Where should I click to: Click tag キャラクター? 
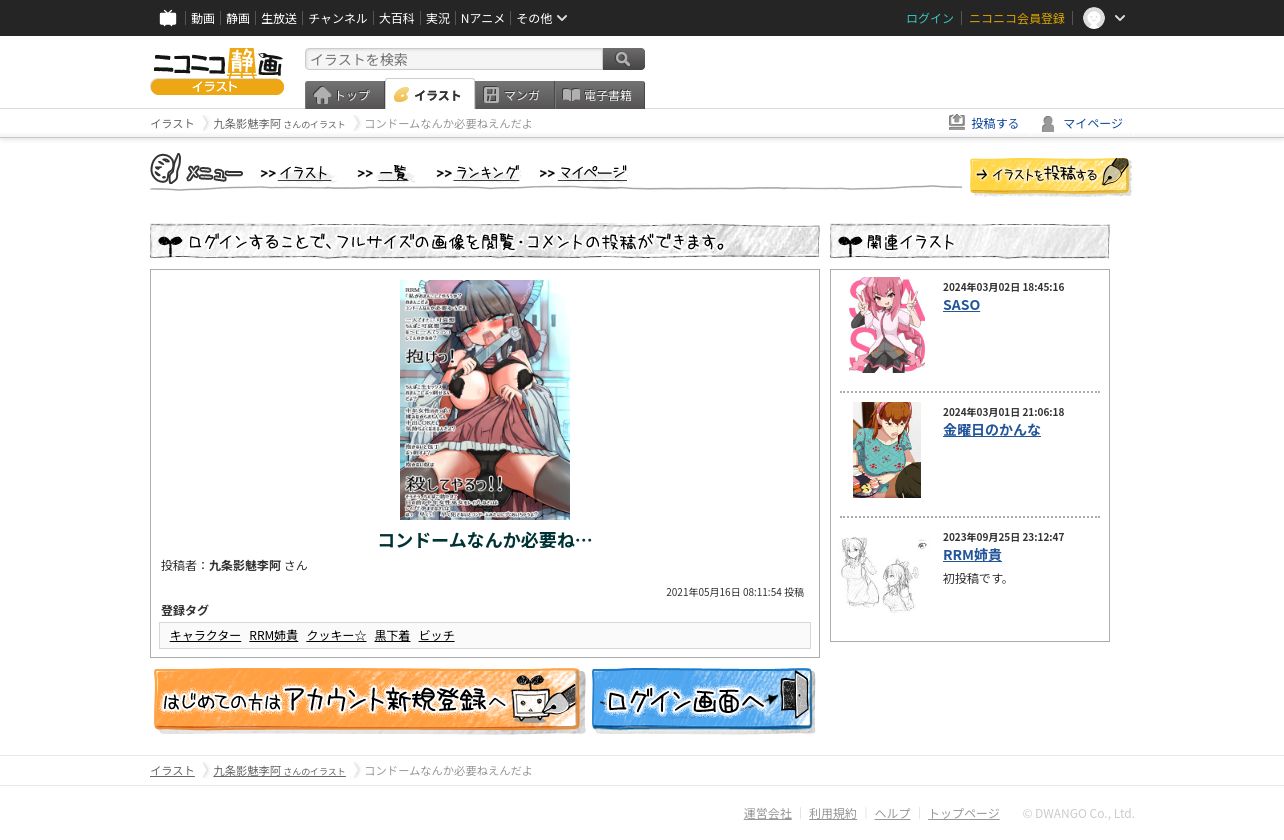tap(205, 635)
